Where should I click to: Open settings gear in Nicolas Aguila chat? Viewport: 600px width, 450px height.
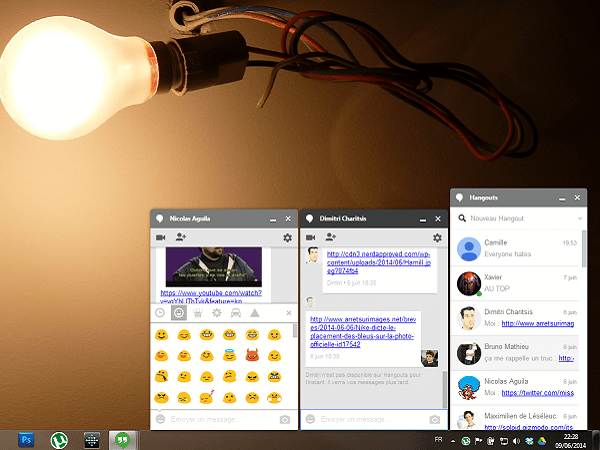(287, 238)
